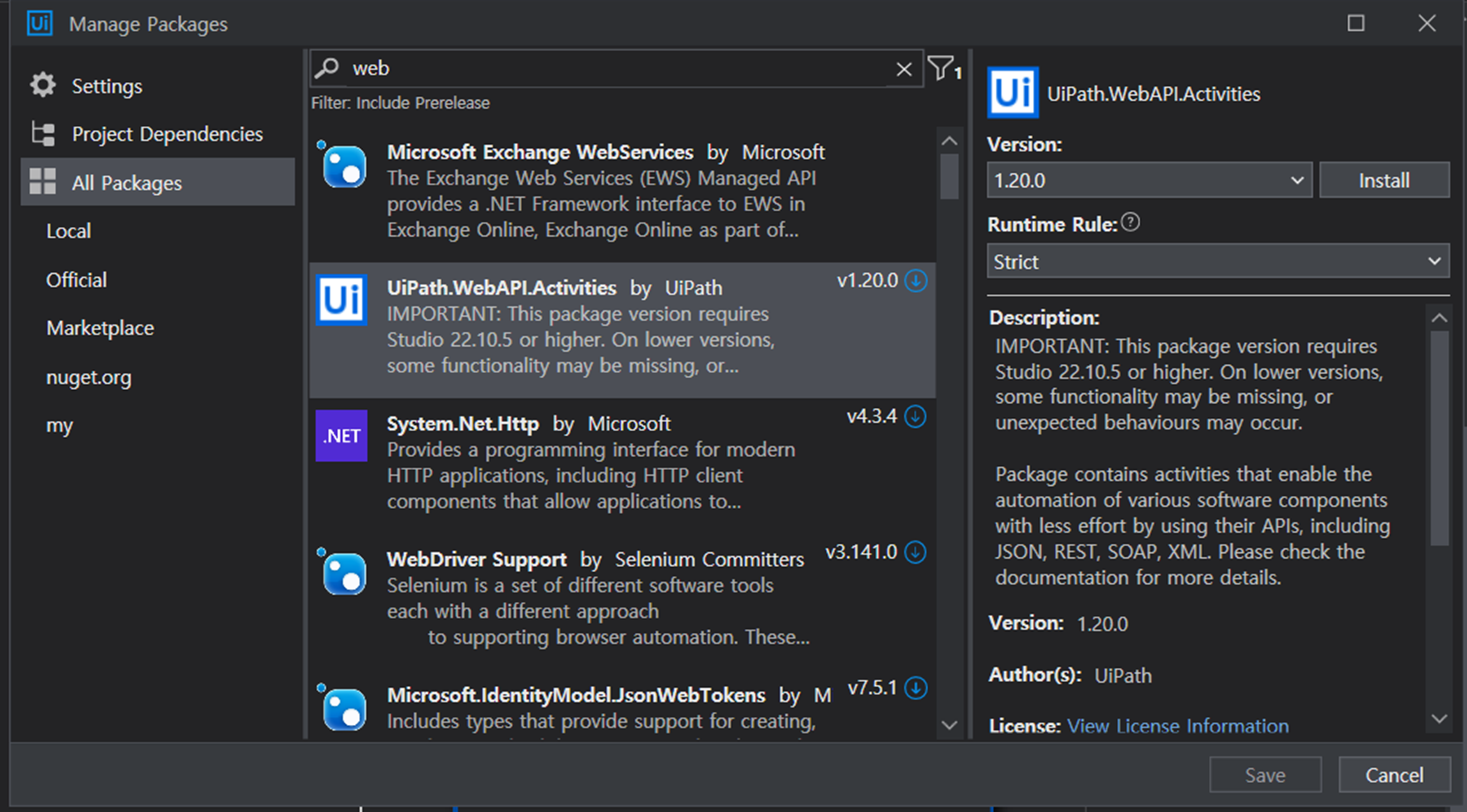1467x812 pixels.
Task: Select the my package source
Action: tap(60, 425)
